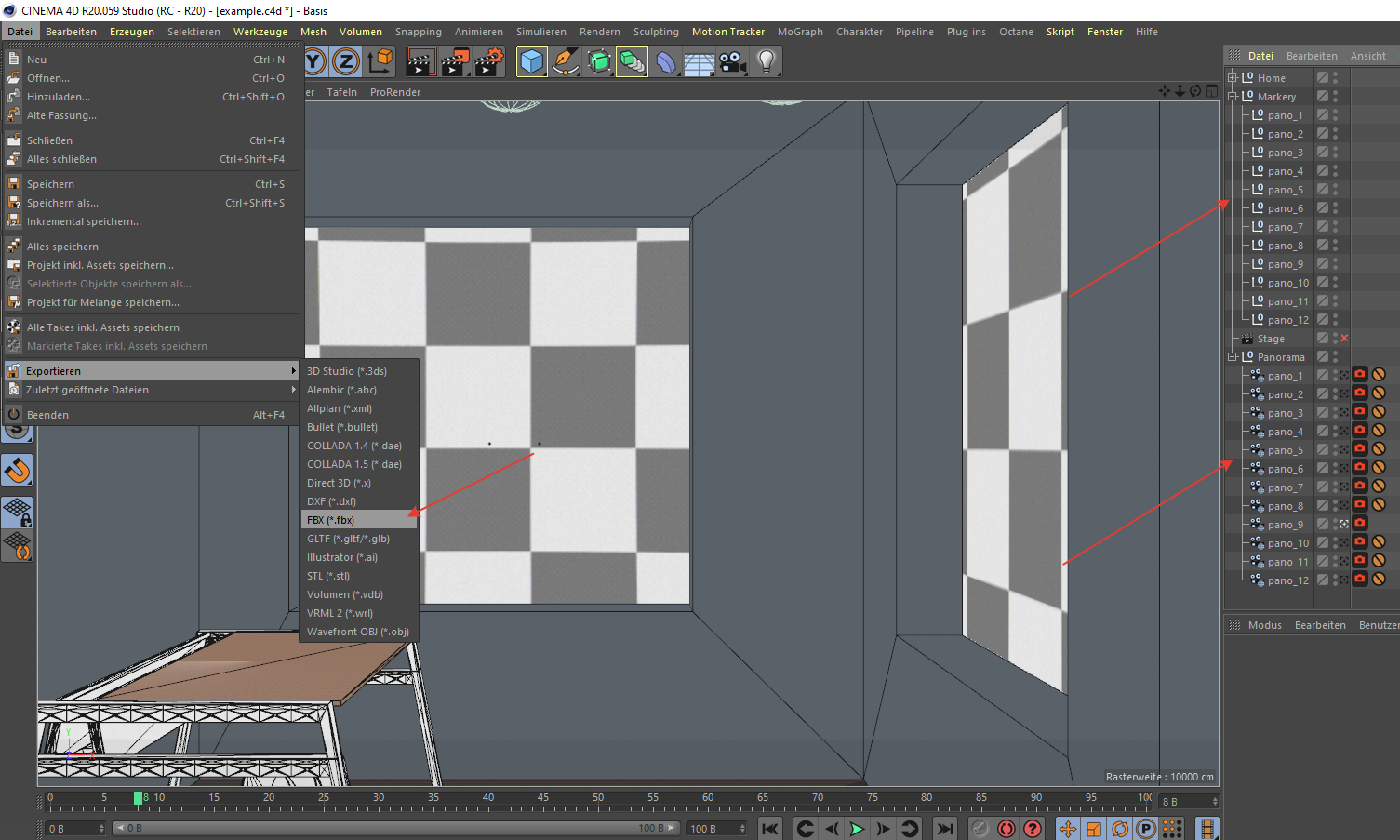Select the Y-axis lock icon in the toolbar
This screenshot has height=840, width=1400.
[313, 61]
